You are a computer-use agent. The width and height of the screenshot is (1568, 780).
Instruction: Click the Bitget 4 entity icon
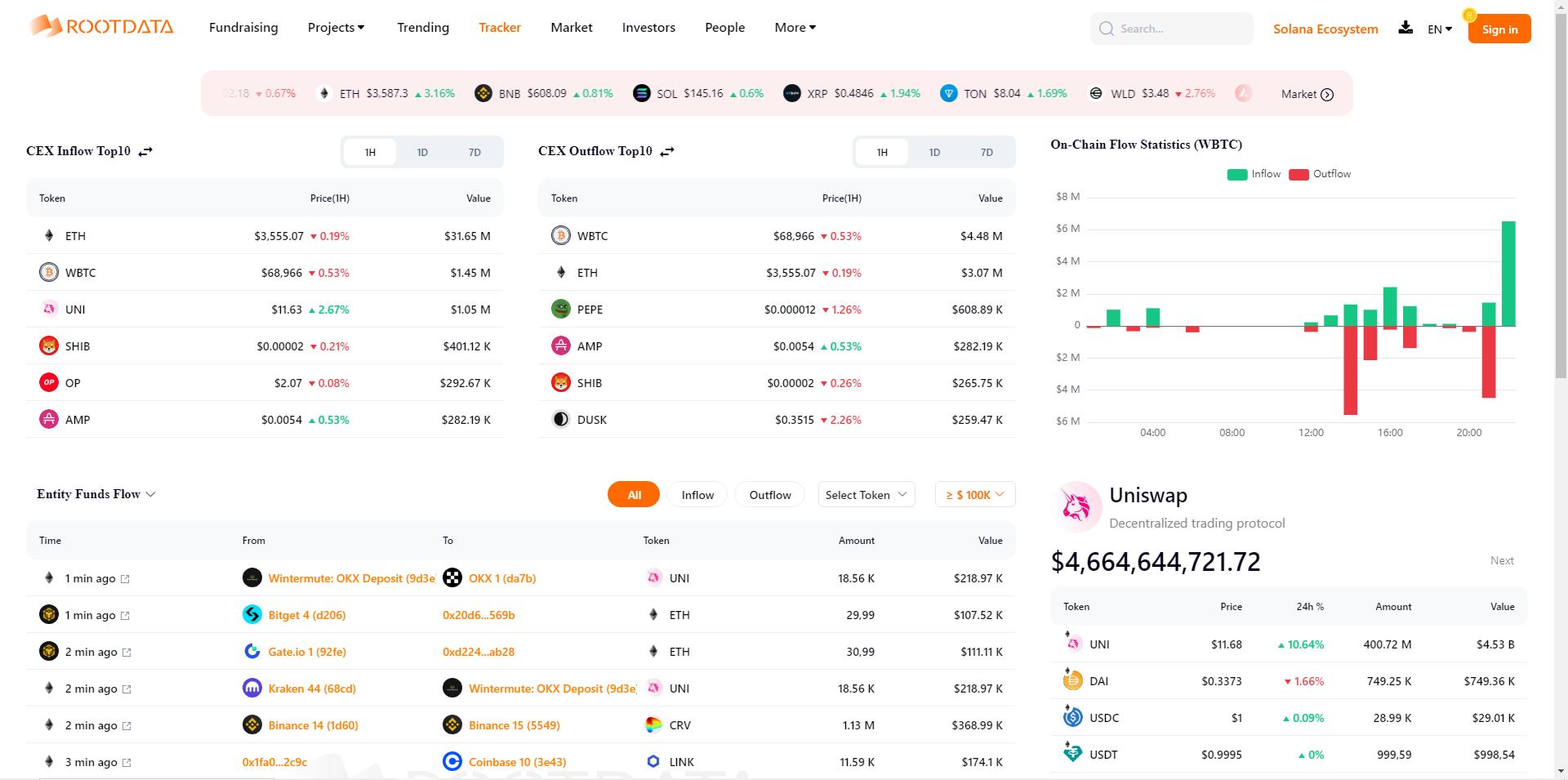tap(252, 614)
